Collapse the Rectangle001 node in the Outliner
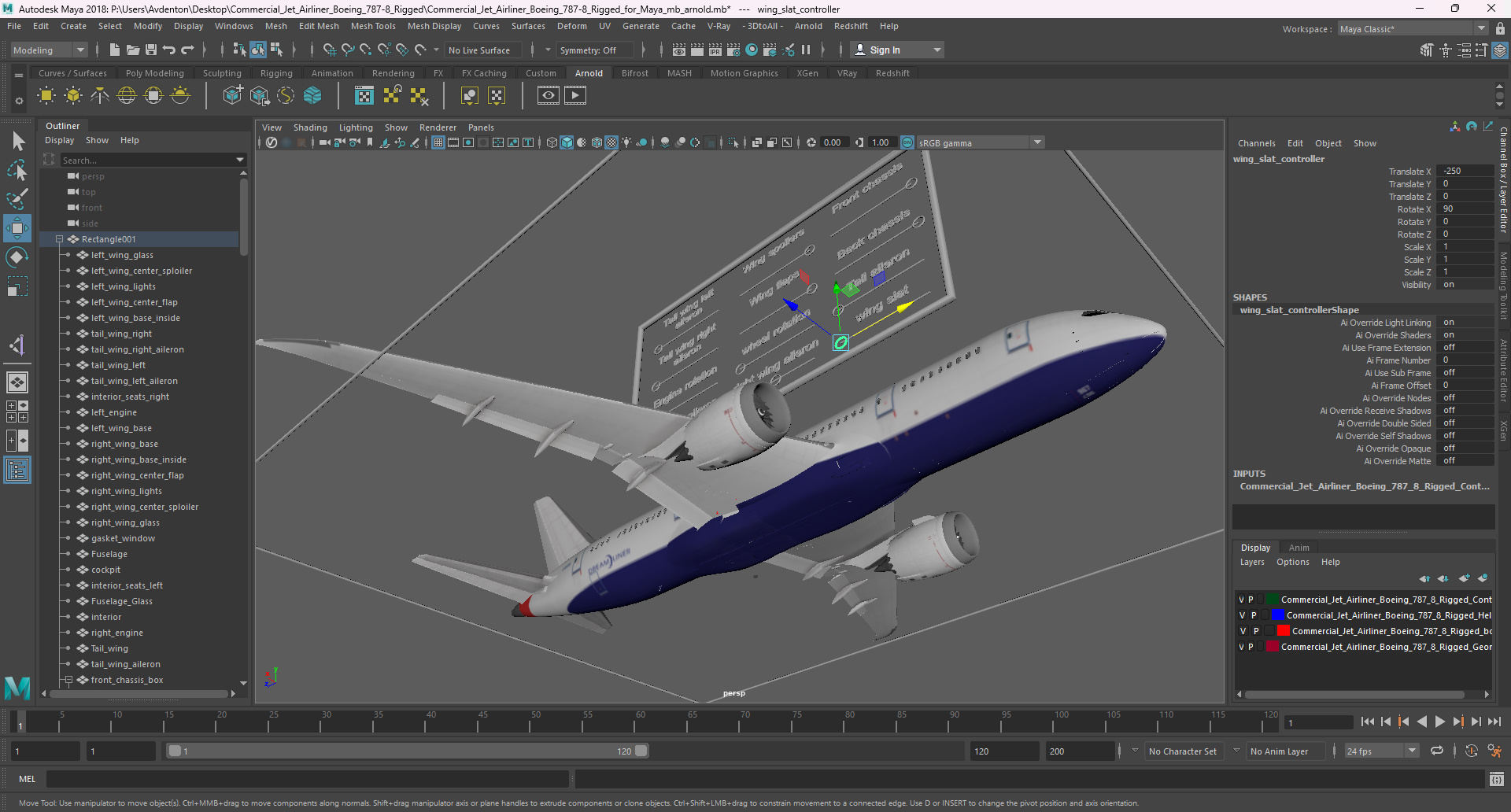 59,239
